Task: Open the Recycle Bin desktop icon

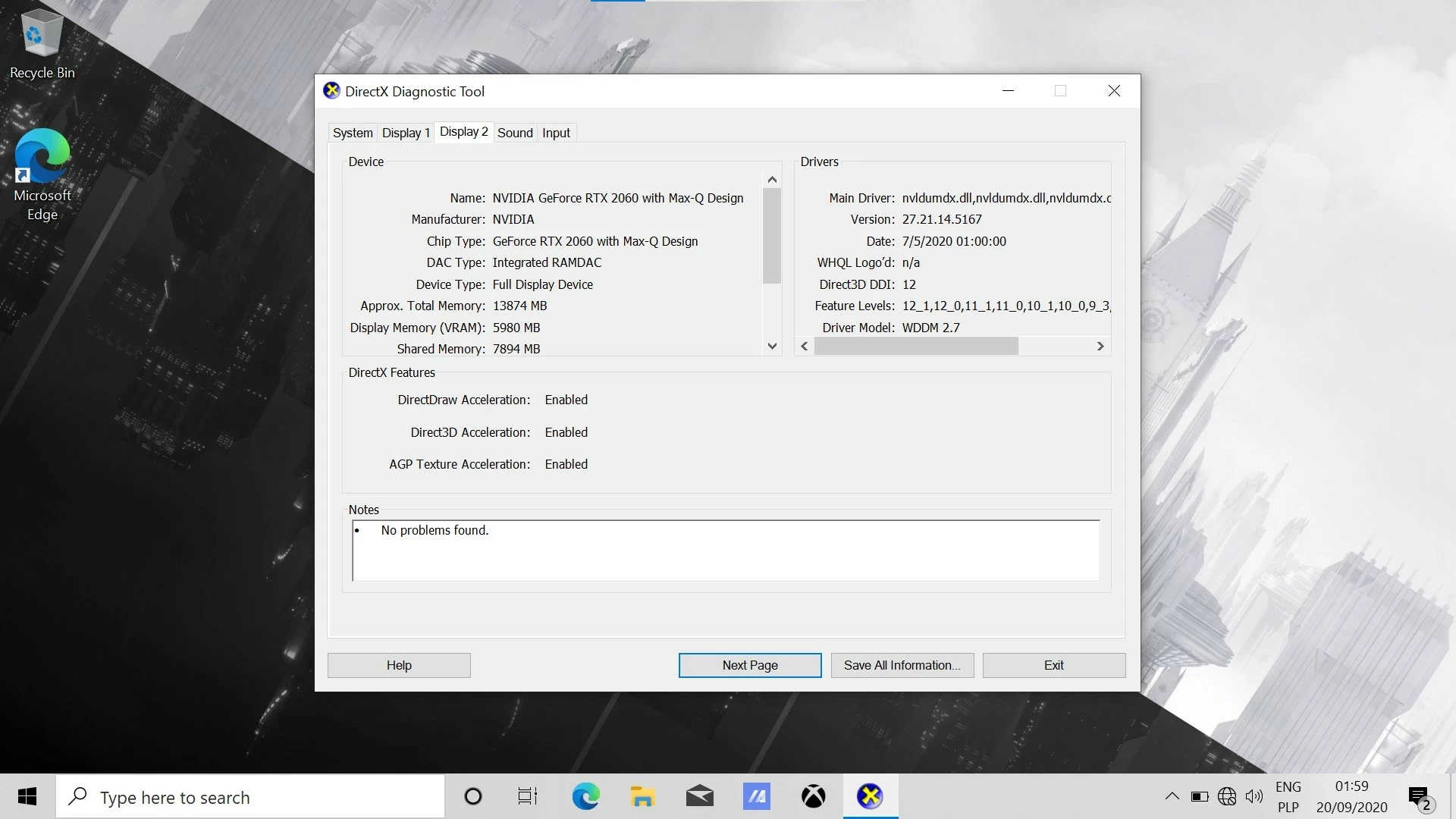Action: pos(42,44)
